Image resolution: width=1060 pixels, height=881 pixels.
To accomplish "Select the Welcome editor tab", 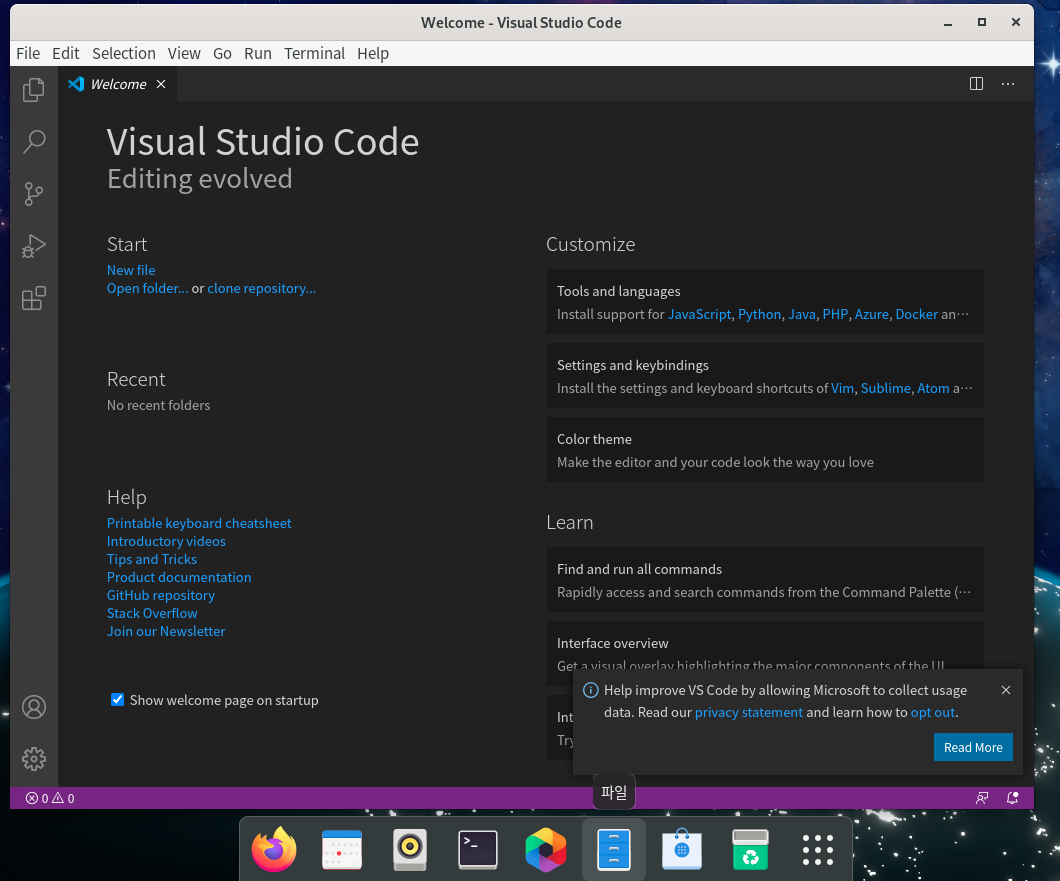I will click(x=118, y=84).
